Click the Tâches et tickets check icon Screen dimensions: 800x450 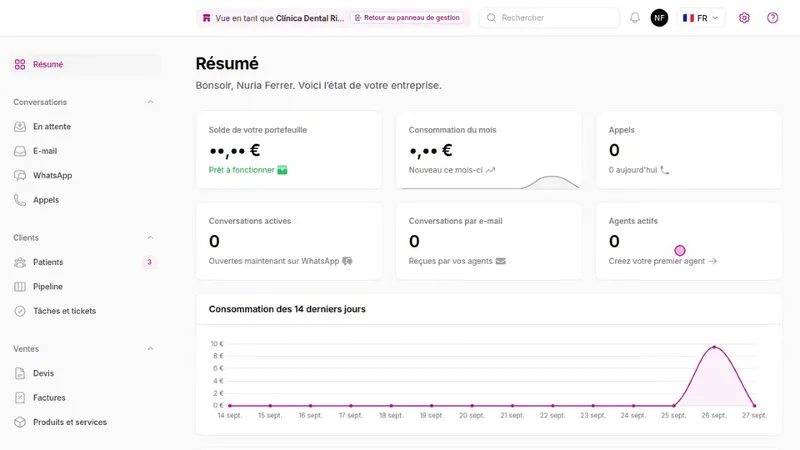(20, 311)
